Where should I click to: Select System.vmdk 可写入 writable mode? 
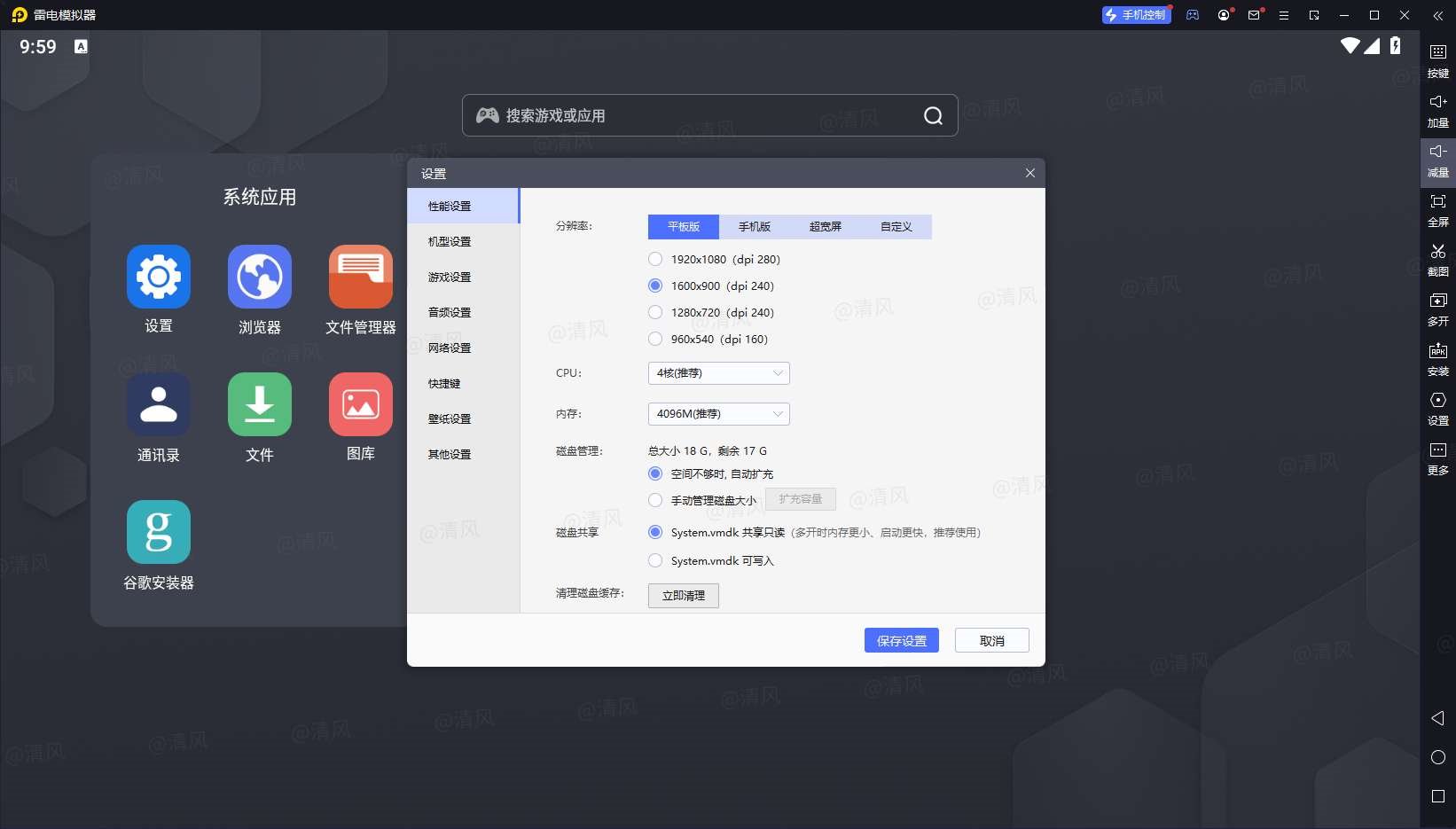point(655,560)
